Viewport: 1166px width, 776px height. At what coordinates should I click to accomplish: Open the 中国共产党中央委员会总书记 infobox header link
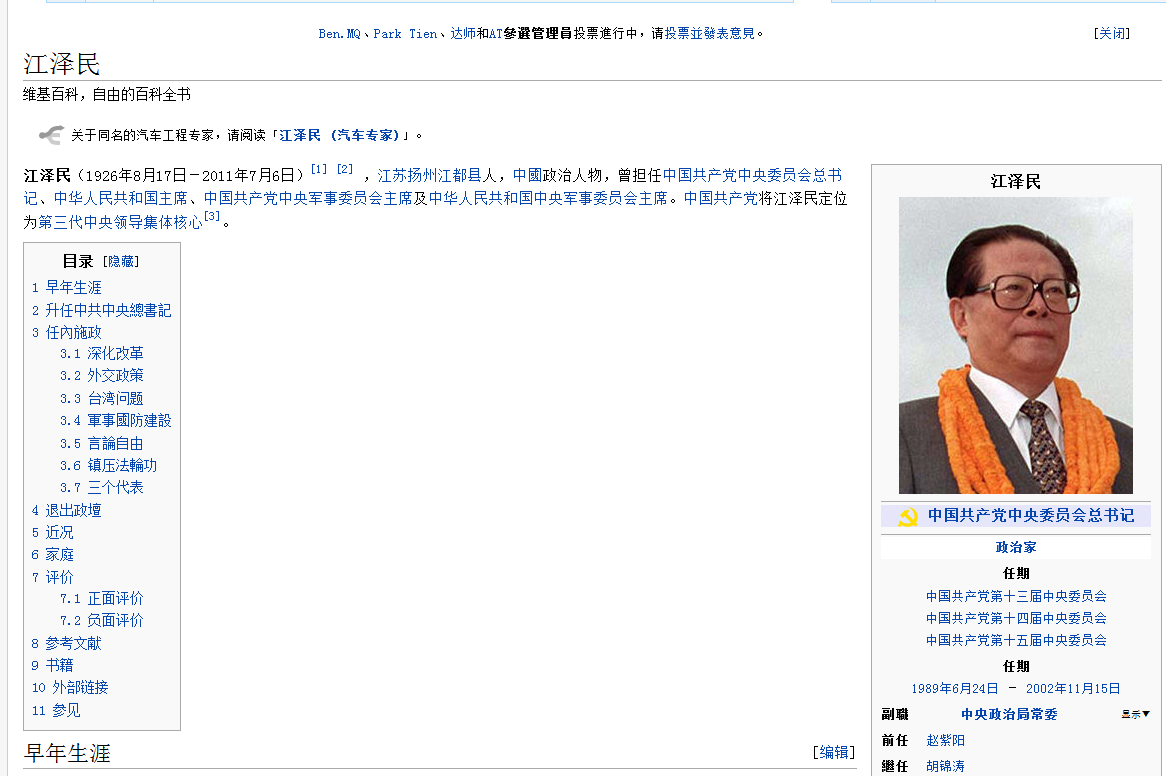(1030, 516)
